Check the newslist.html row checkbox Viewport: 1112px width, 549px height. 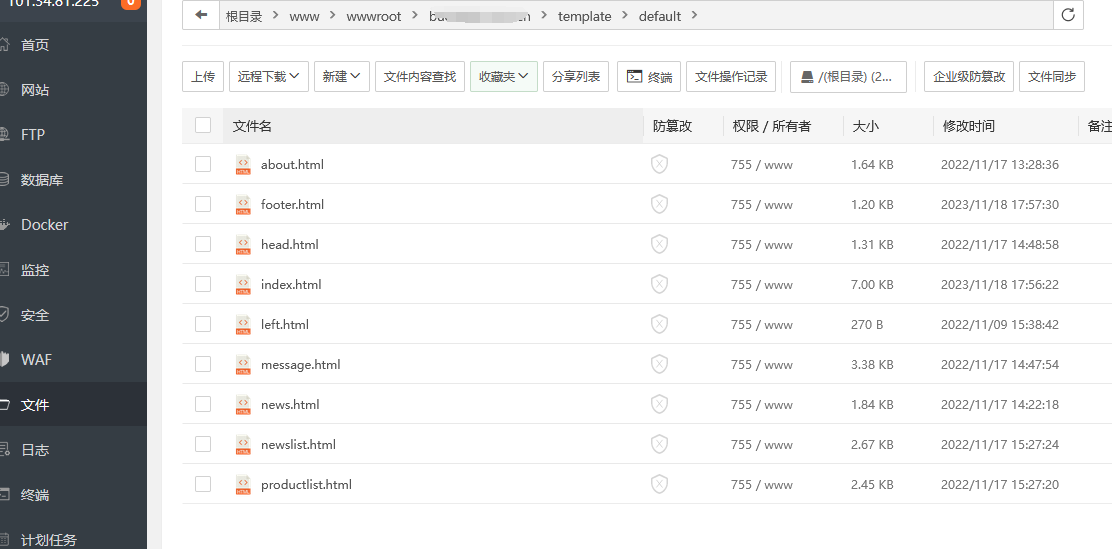point(203,445)
